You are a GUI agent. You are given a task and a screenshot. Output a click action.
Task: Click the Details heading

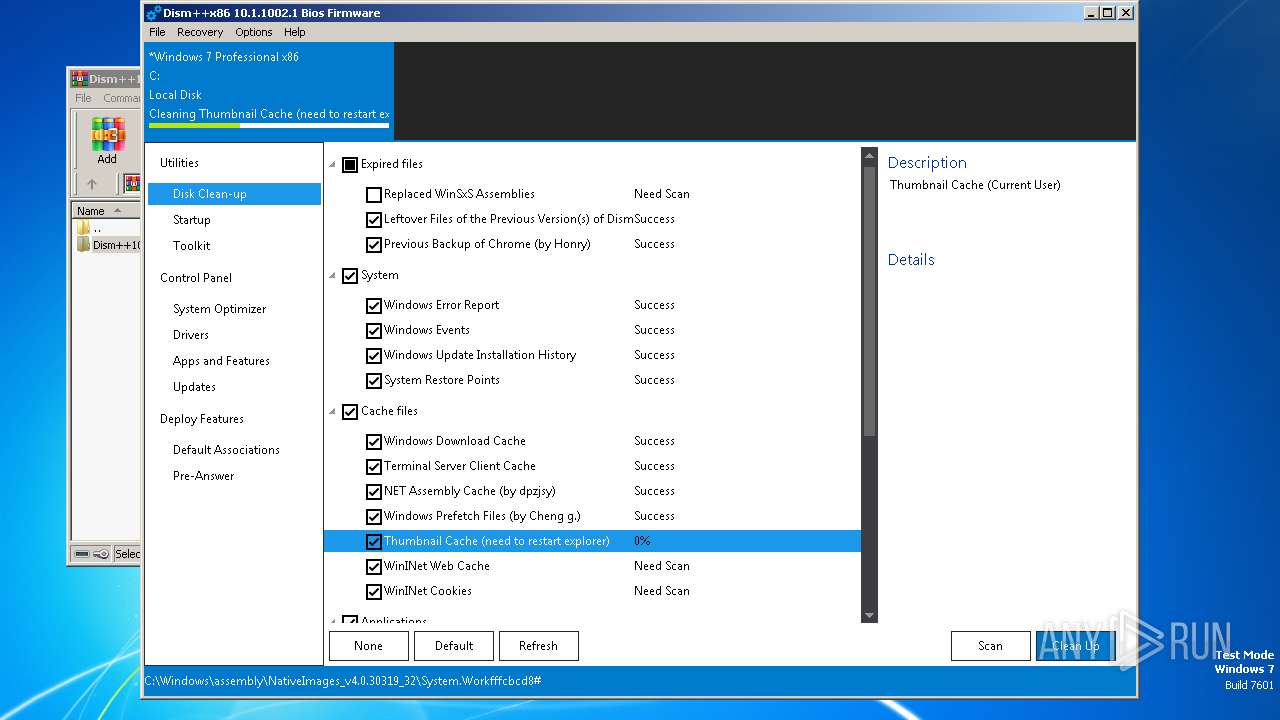tap(911, 260)
